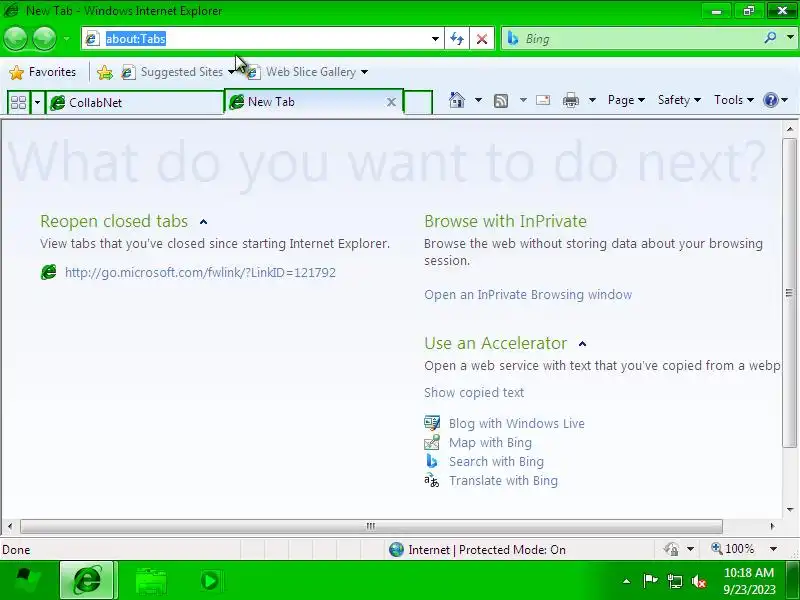The height and width of the screenshot is (600, 800).
Task: Click the scroll up arrow of the vertical scrollbar
Action: tap(790, 130)
